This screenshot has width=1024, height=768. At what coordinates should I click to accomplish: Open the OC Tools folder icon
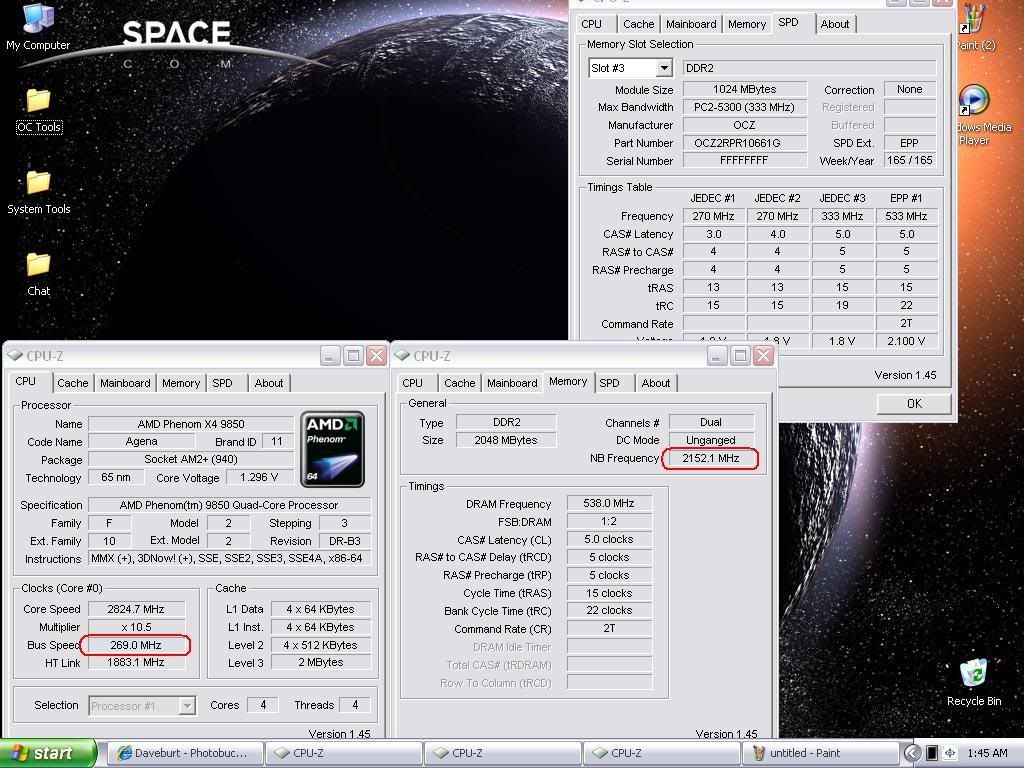pyautogui.click(x=39, y=110)
